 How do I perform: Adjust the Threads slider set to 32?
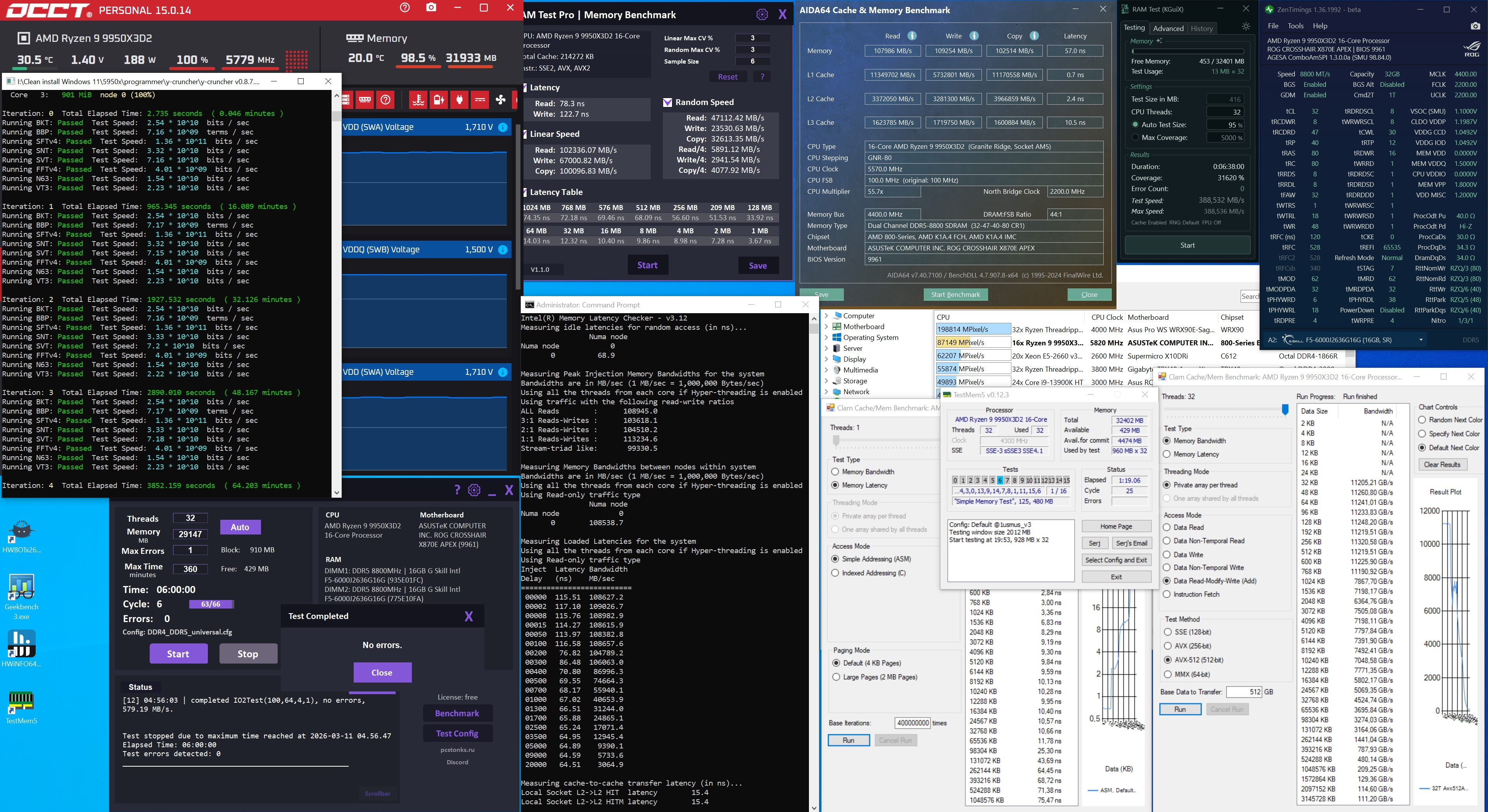point(1285,409)
